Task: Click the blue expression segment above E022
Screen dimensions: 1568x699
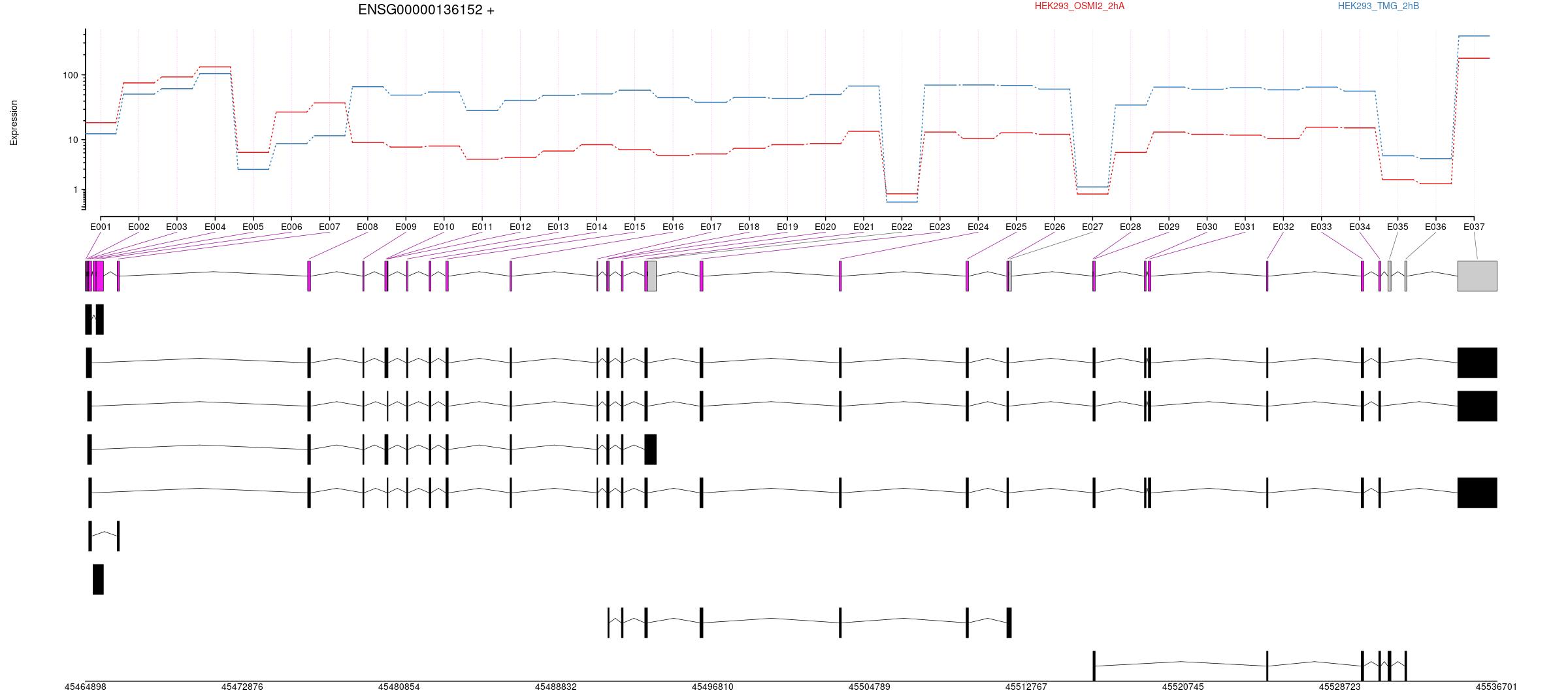Action: pyautogui.click(x=902, y=202)
